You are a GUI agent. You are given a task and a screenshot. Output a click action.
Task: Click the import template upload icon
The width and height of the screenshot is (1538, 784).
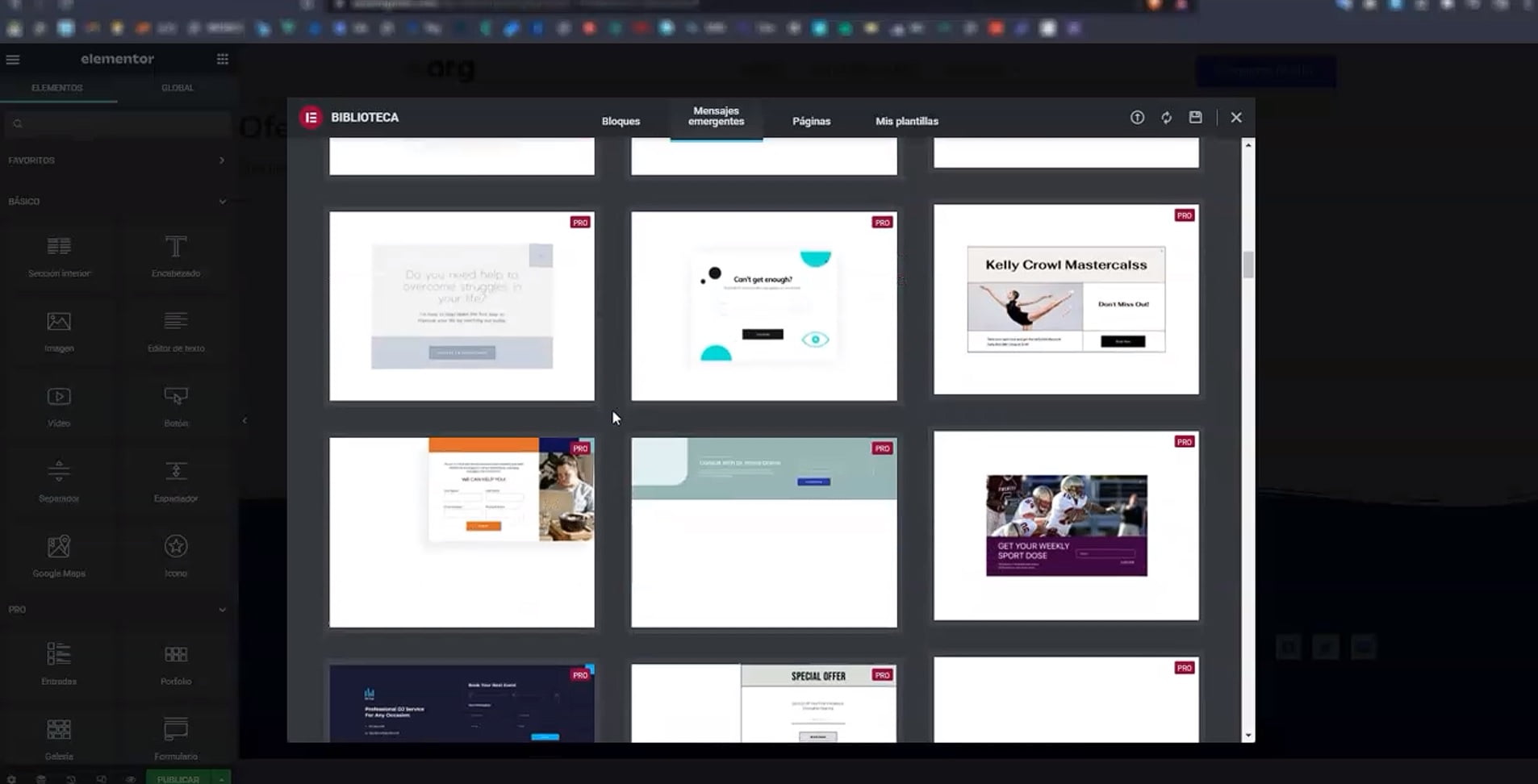(x=1137, y=118)
